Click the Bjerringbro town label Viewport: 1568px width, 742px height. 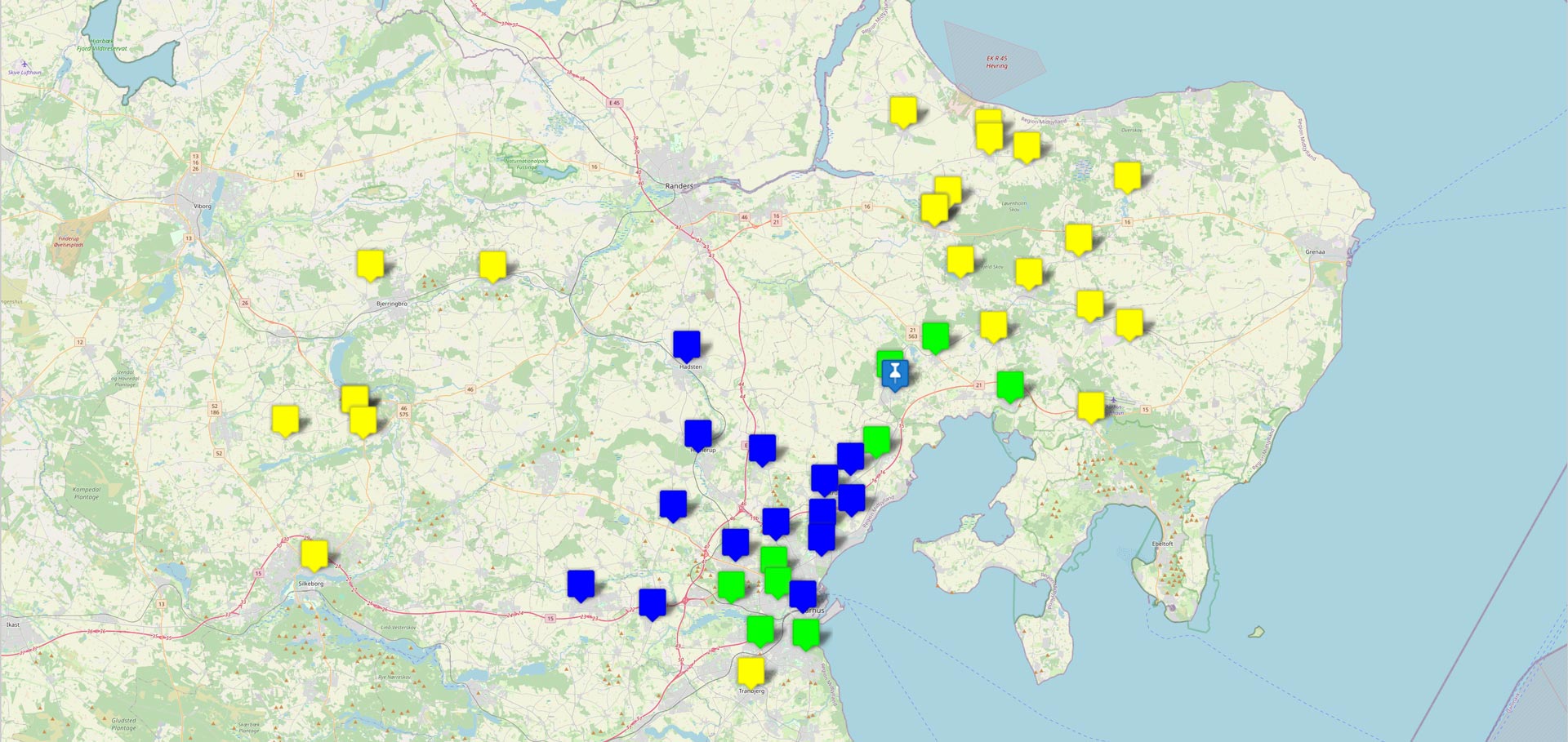tap(391, 304)
